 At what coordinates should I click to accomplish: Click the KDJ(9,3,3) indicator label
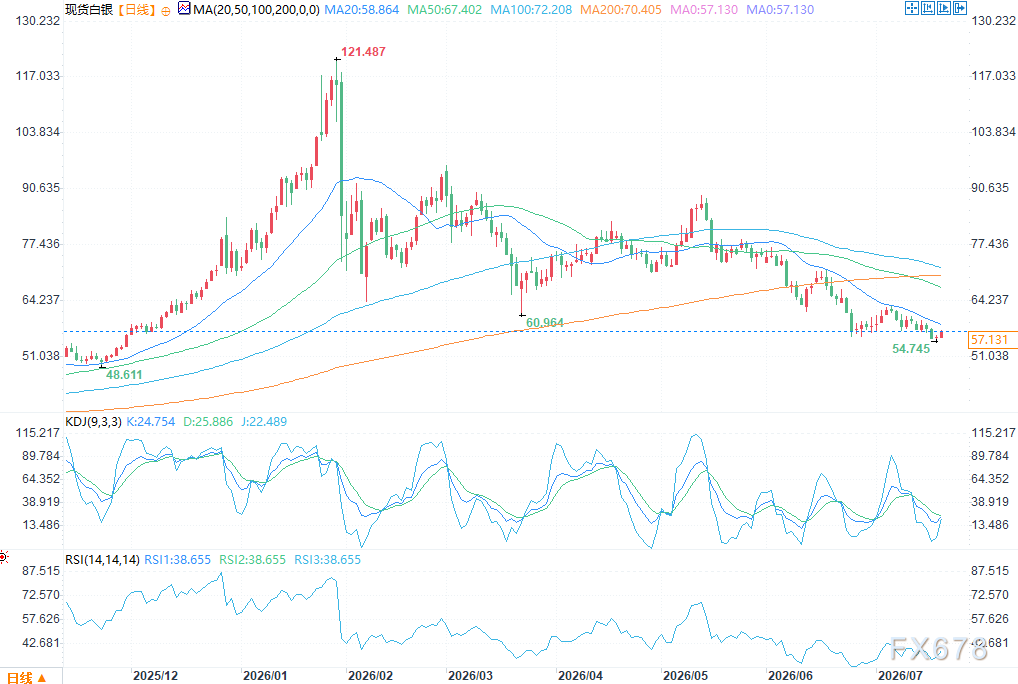coord(93,422)
